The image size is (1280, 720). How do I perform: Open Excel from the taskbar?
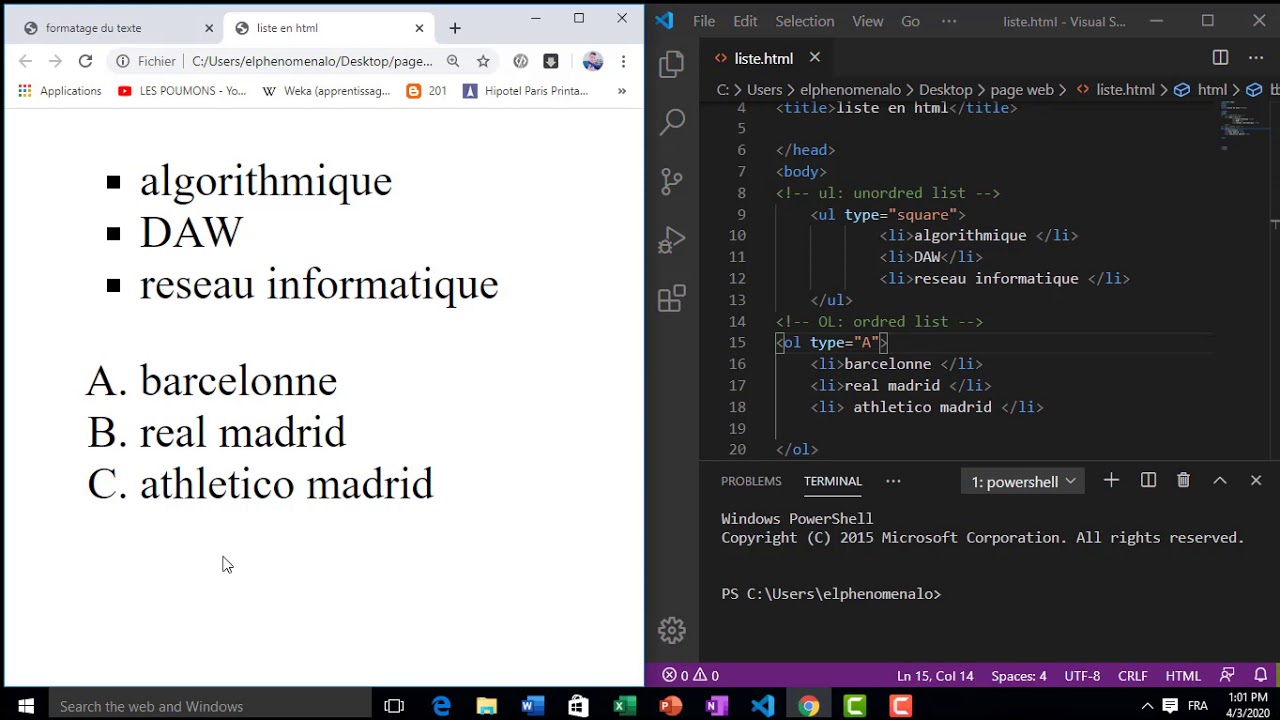pos(625,706)
